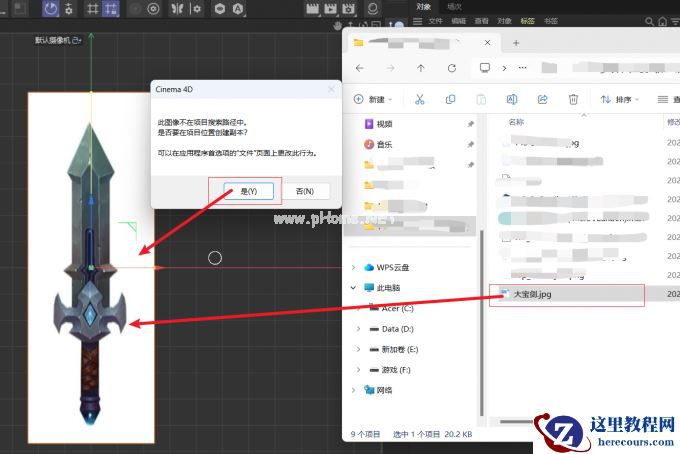This screenshot has width=680, height=454.
Task: Go up one folder level in Explorer
Action: coord(421,68)
